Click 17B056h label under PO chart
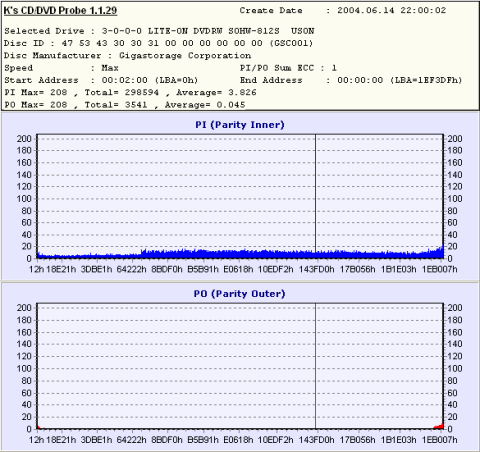 tap(357, 440)
